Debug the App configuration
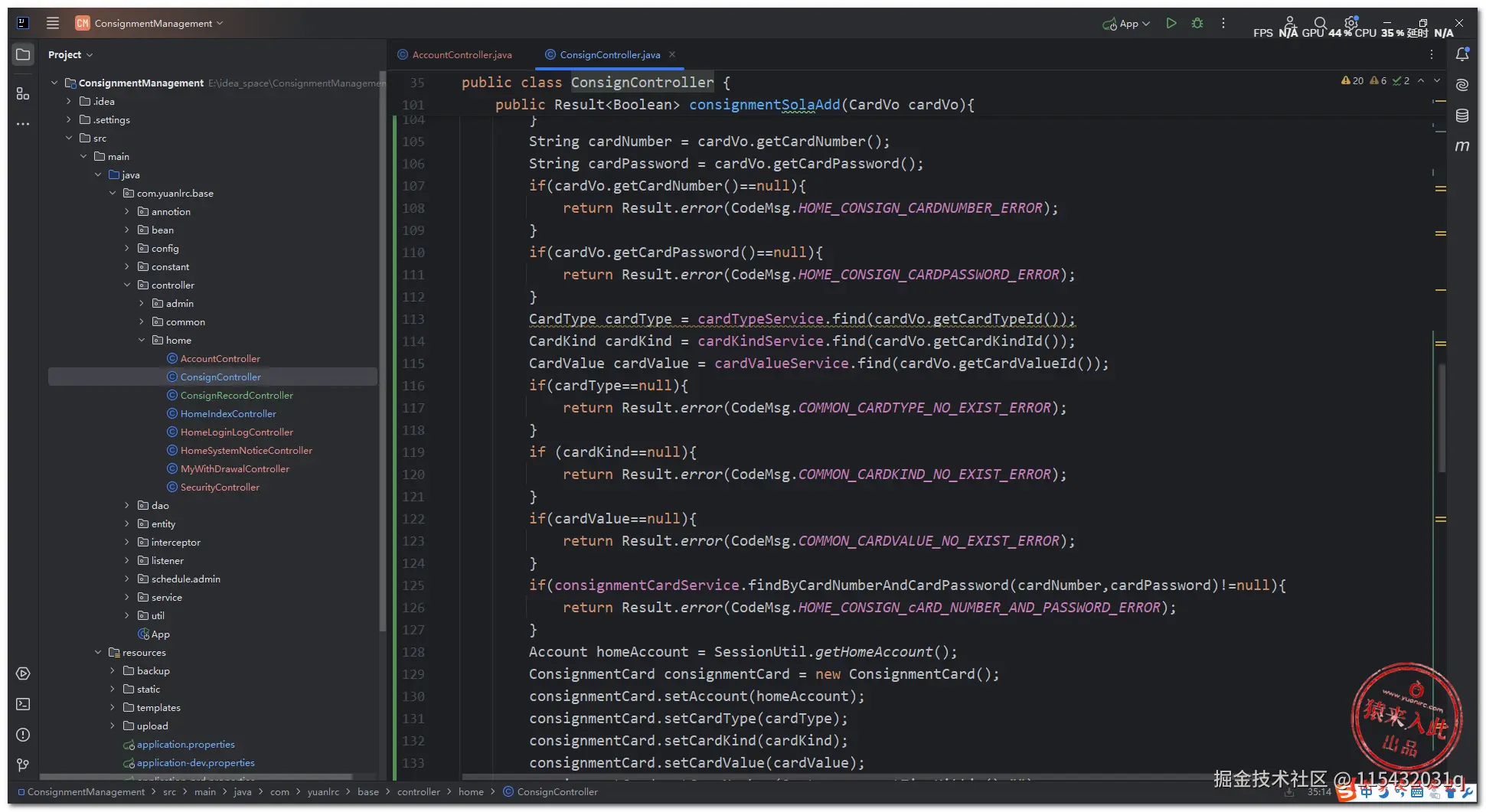 pyautogui.click(x=1197, y=23)
